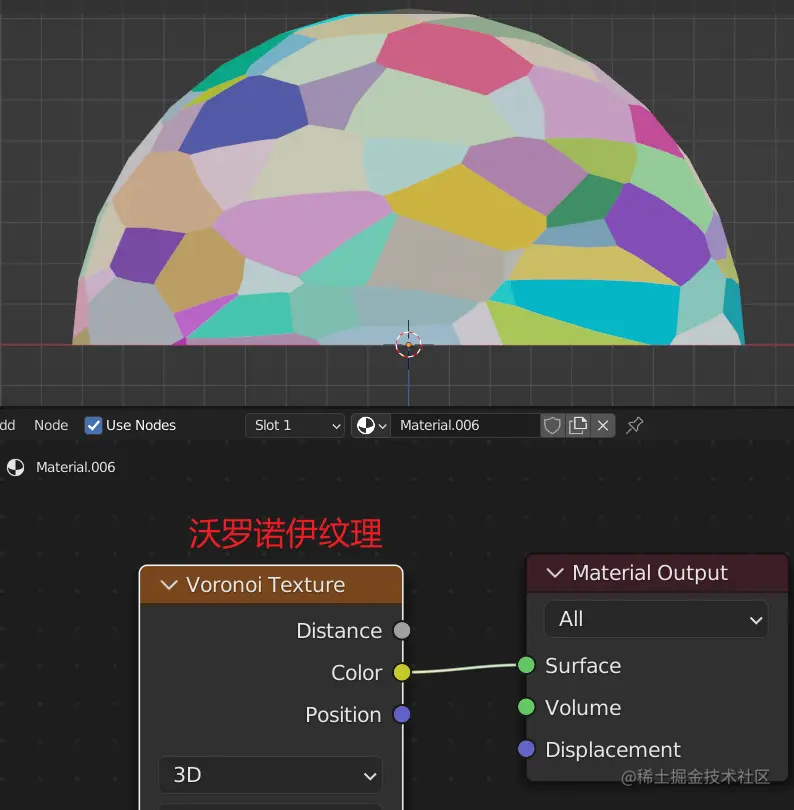The height and width of the screenshot is (810, 794).
Task: Click the Surface input socket
Action: (526, 665)
